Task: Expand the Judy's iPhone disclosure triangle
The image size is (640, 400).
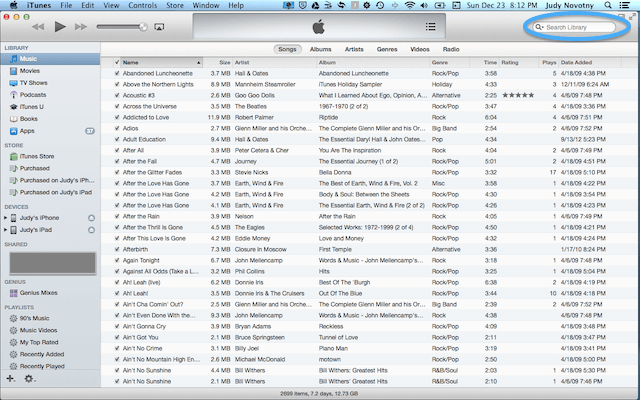Action: [5, 218]
